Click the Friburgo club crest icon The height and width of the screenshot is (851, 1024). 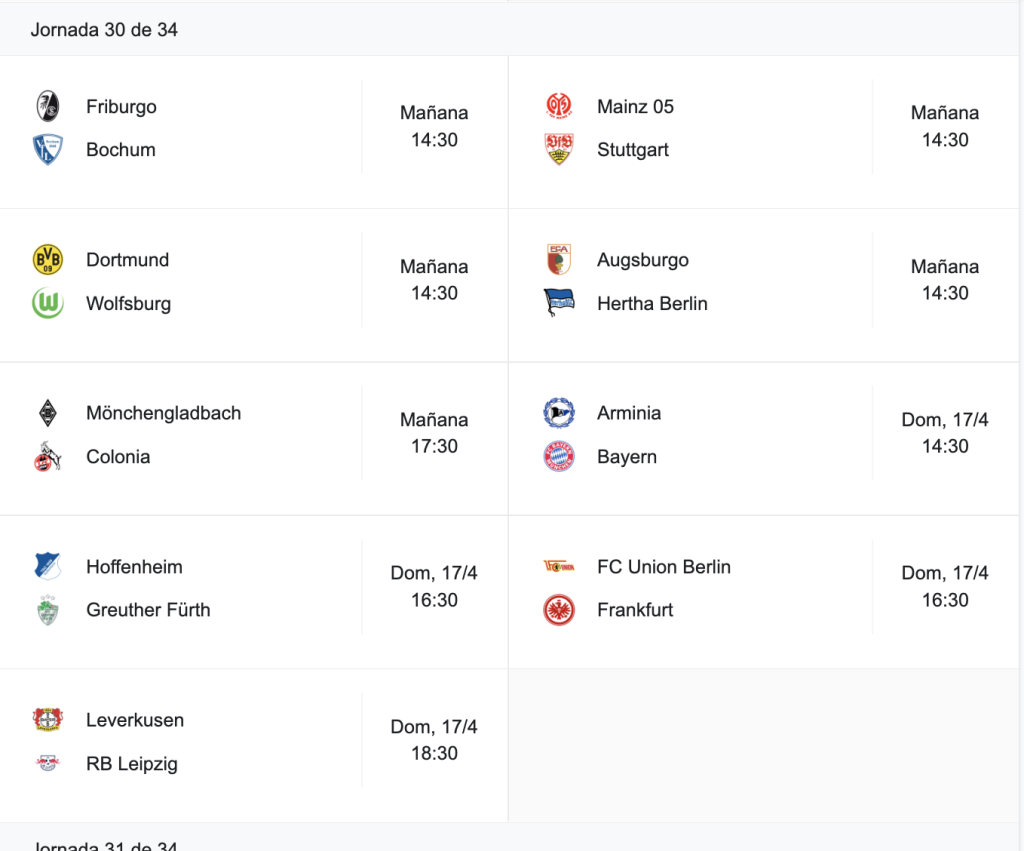pos(48,106)
